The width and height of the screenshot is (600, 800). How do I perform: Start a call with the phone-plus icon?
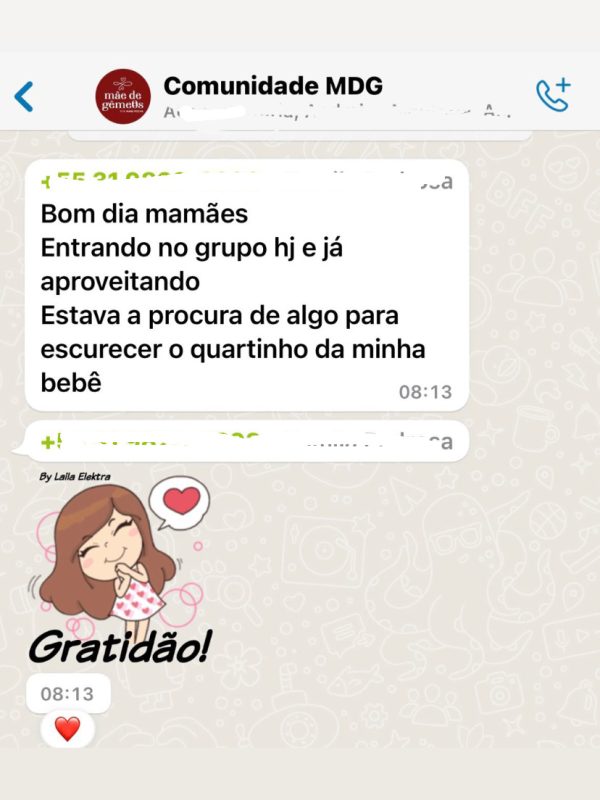pos(553,94)
